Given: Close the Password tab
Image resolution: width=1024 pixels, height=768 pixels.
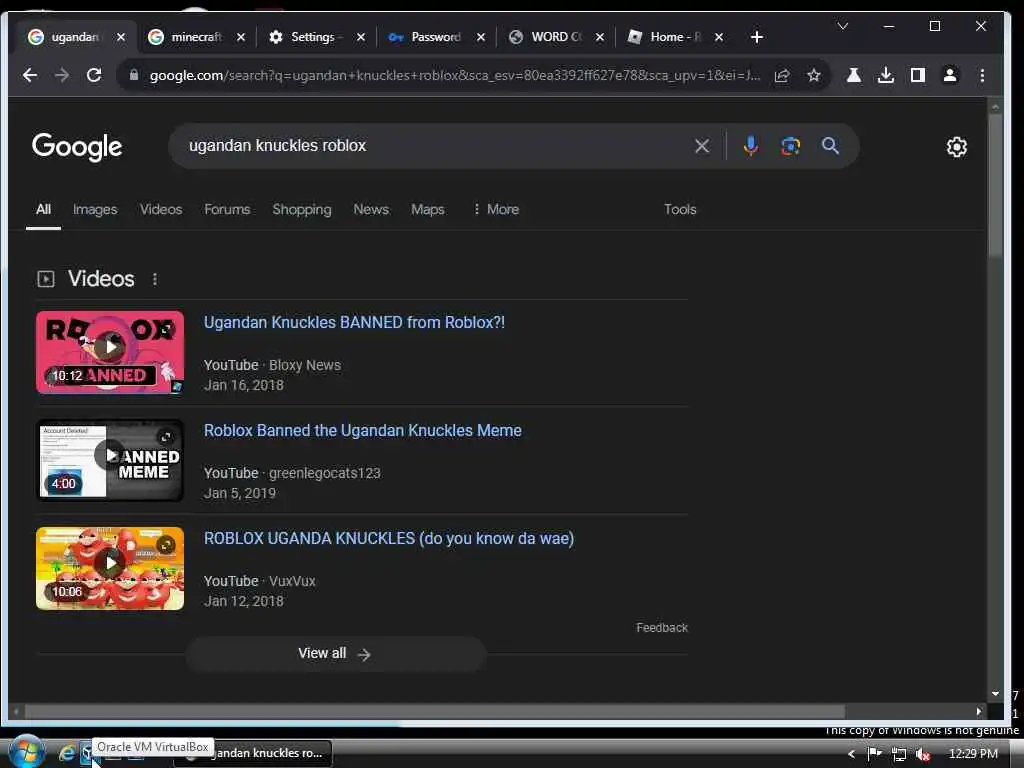Looking at the screenshot, I should [x=481, y=37].
